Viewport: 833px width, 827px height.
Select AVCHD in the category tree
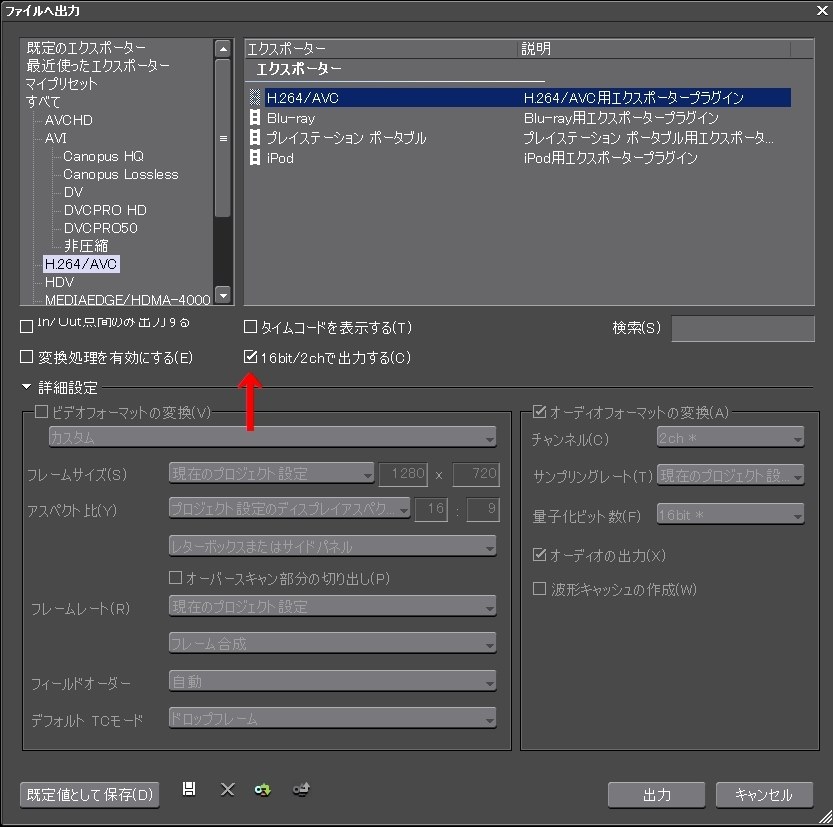point(69,120)
